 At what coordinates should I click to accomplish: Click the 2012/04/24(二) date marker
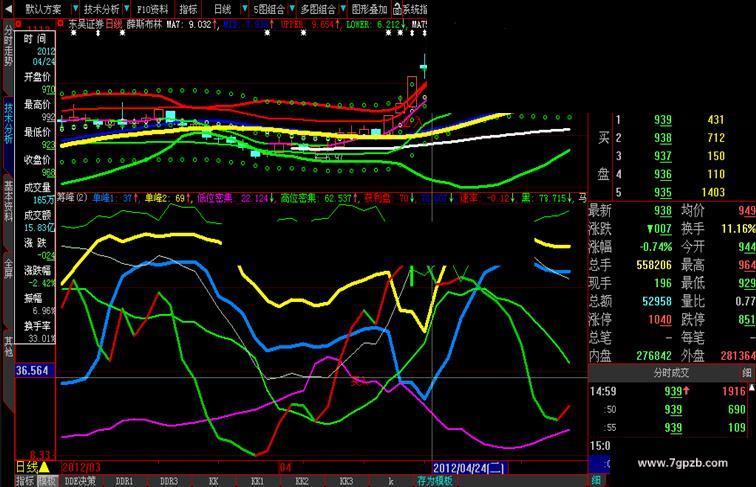pyautogui.click(x=469, y=468)
